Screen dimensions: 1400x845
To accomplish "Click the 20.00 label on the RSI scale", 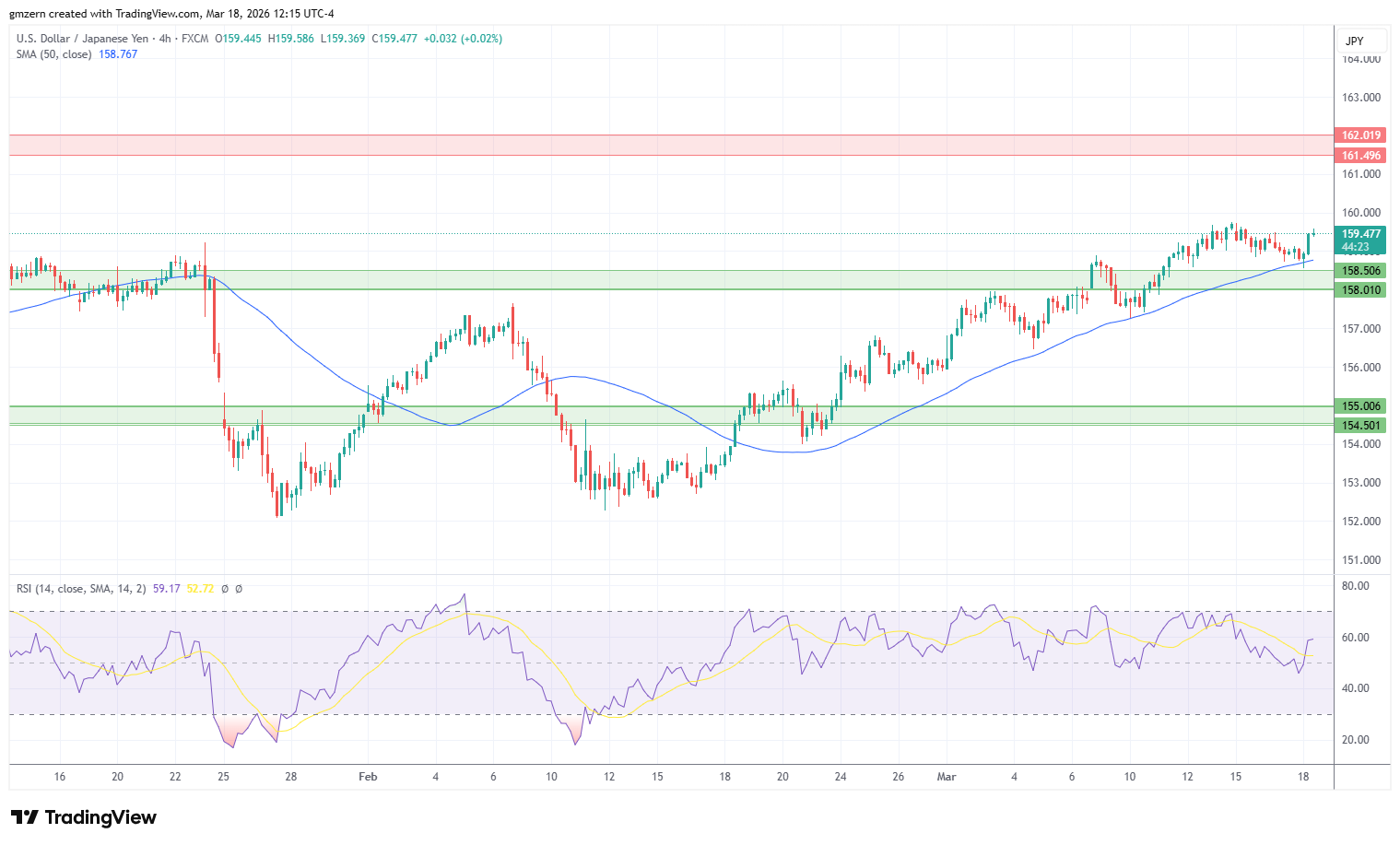I will click(x=1356, y=740).
